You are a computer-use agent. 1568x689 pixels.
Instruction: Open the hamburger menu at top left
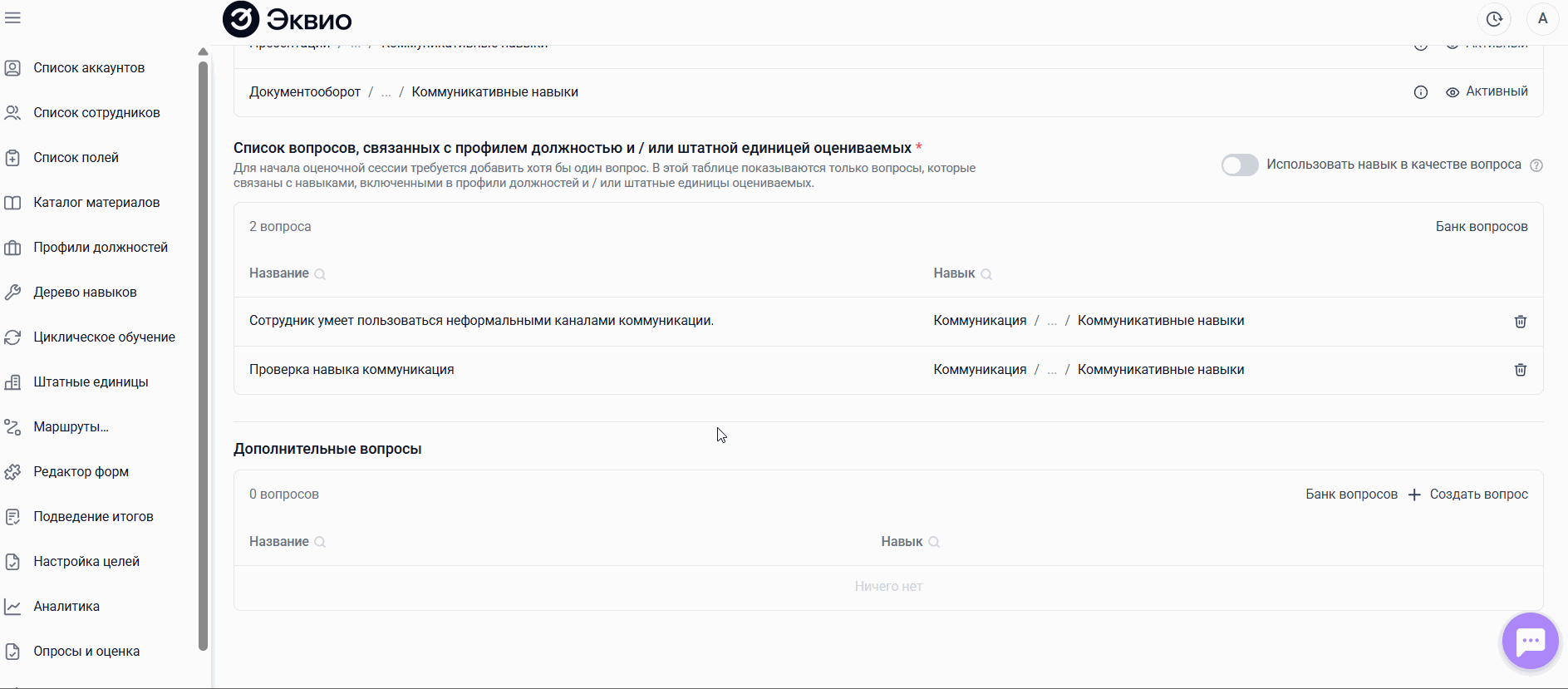(12, 17)
